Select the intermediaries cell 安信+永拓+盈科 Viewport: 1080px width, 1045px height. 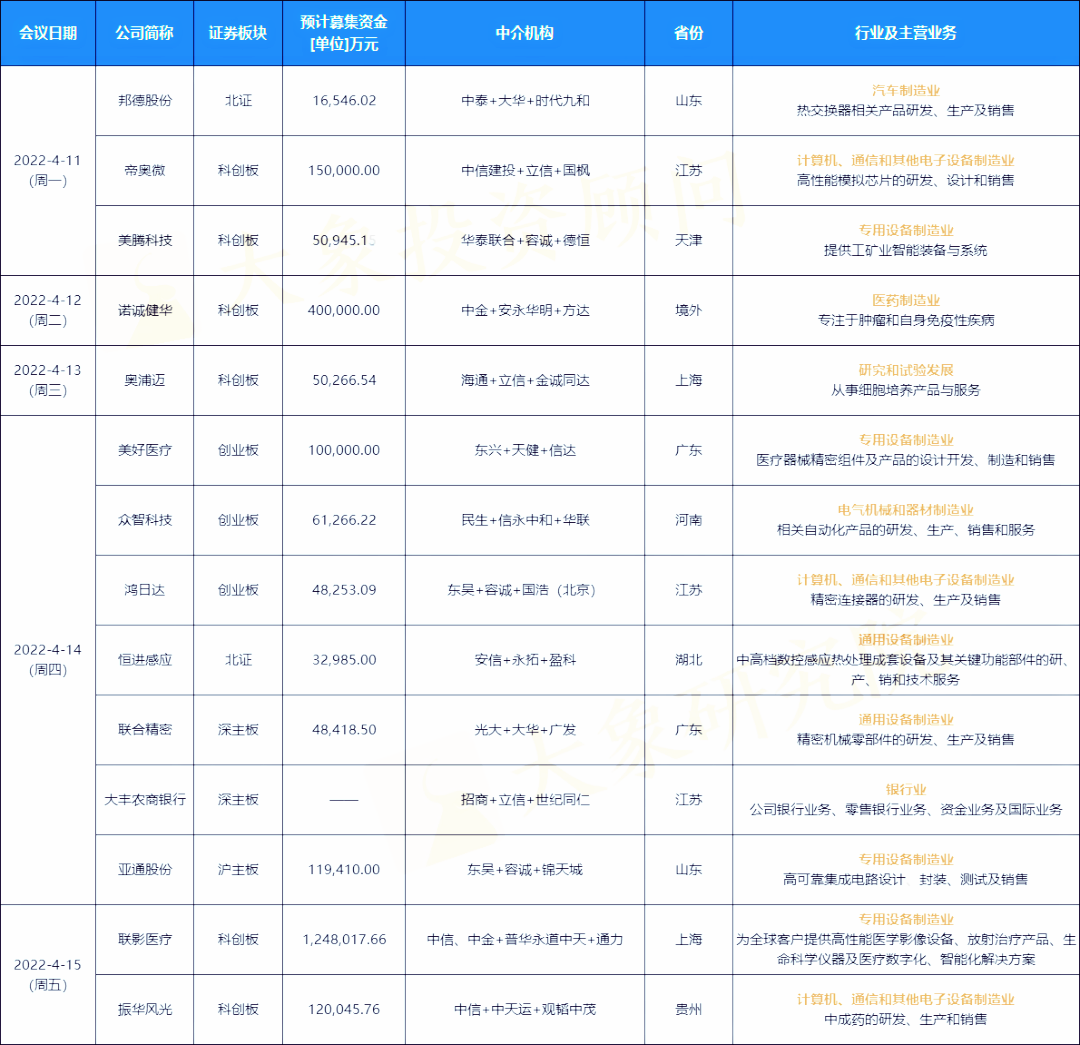click(525, 660)
